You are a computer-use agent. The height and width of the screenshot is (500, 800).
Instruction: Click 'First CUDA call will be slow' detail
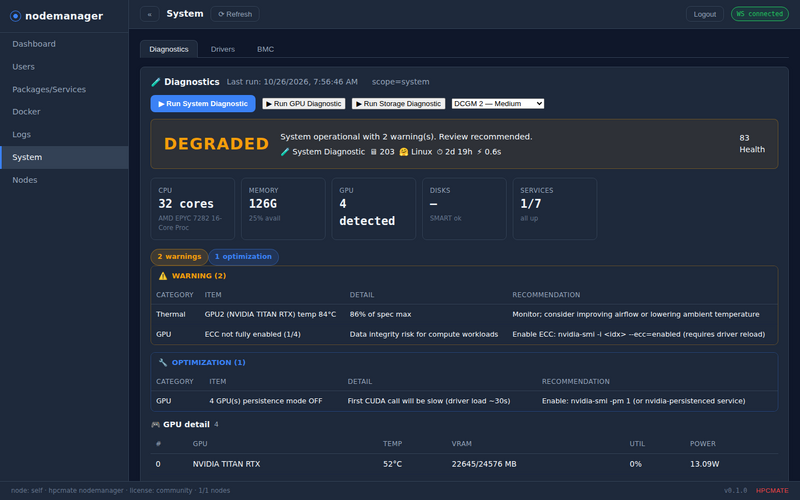tap(429, 401)
